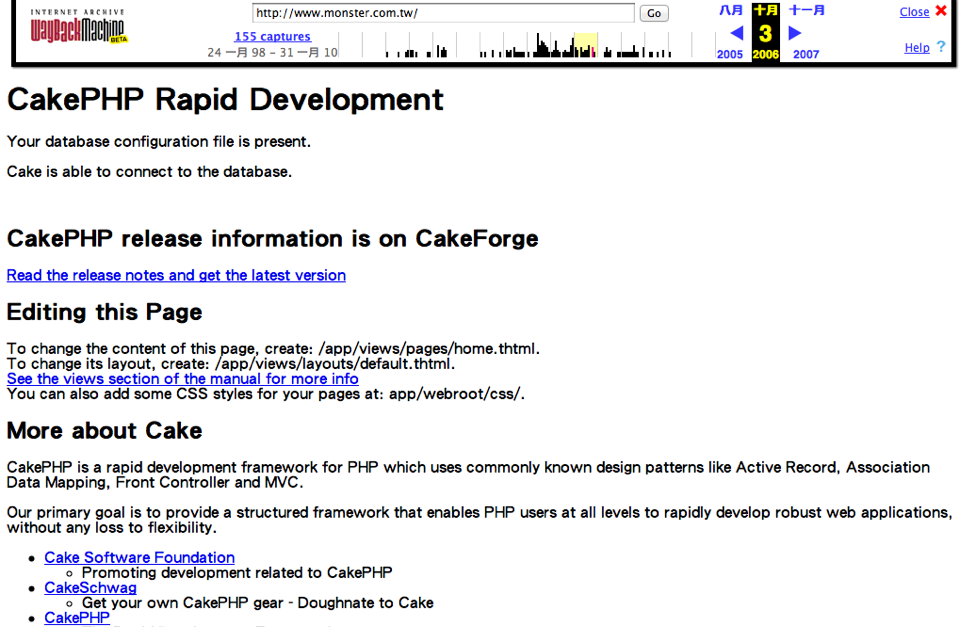Go to next capture with right arrow
Image resolution: width=960 pixels, height=627 pixels.
(x=795, y=33)
